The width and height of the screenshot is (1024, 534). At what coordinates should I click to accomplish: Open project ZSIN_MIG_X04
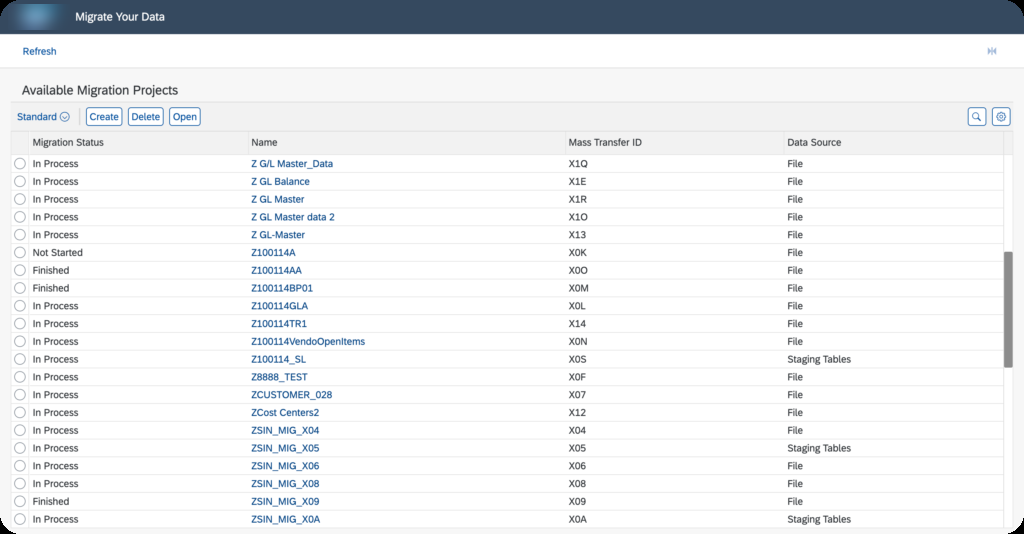click(x=285, y=430)
